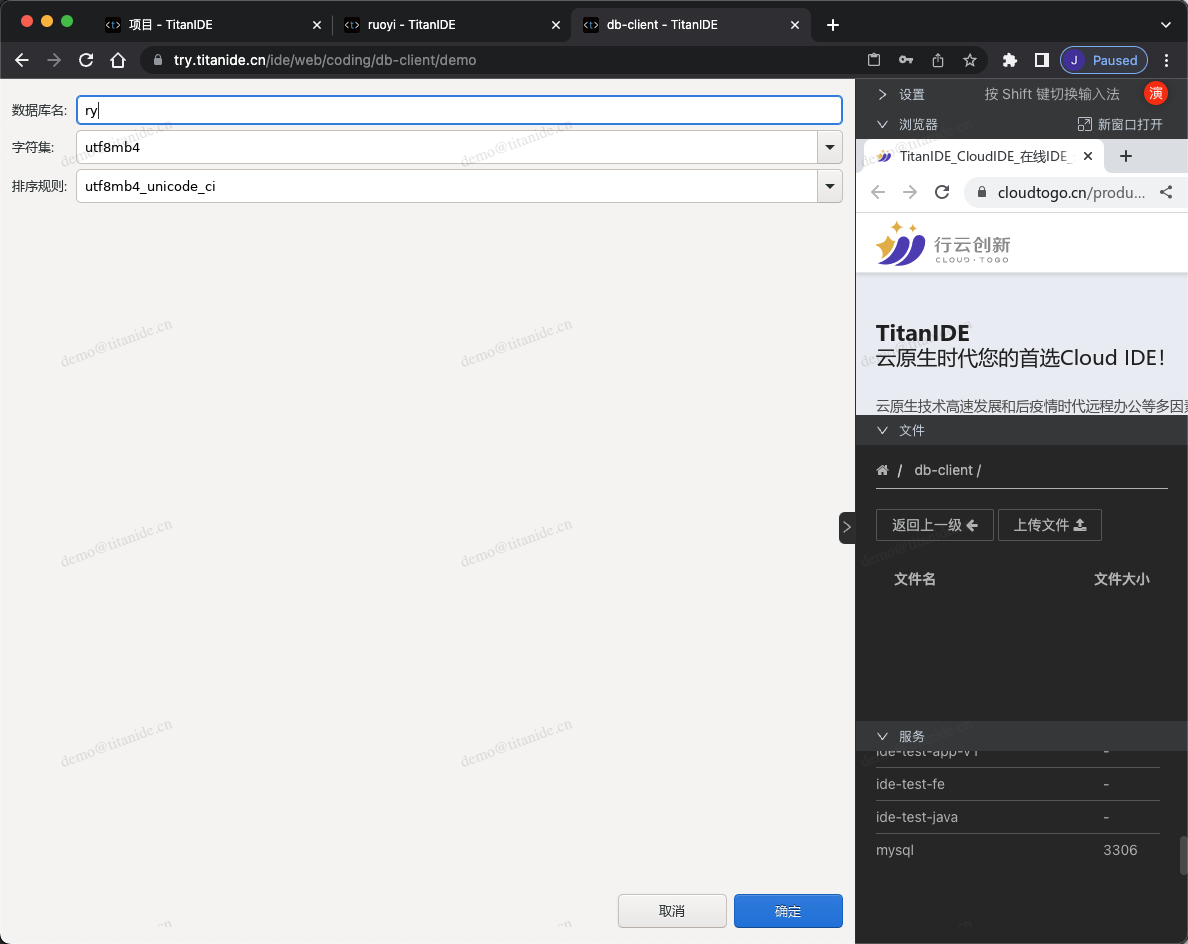Image resolution: width=1188 pixels, height=944 pixels.
Task: Click the share icon in address bar
Action: pos(937,60)
